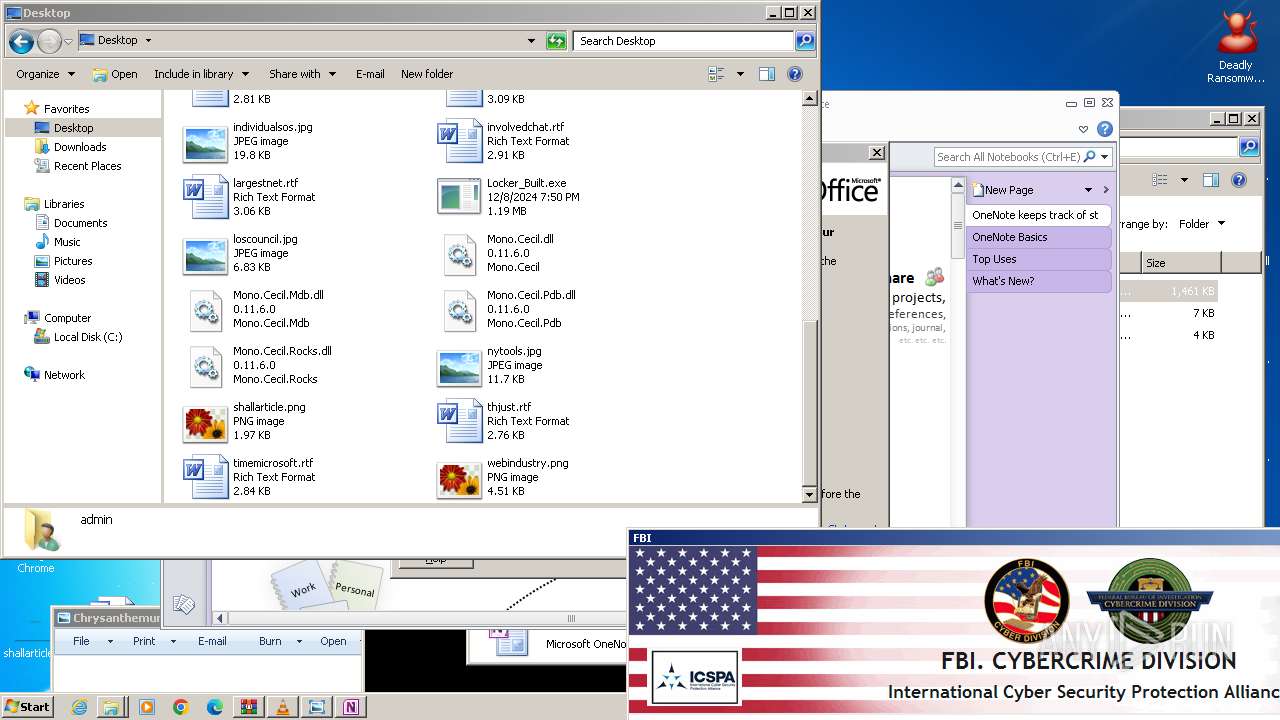Viewport: 1280px width, 720px height.
Task: Open recent pages dropdown beside the forward button
Action: coord(68,41)
